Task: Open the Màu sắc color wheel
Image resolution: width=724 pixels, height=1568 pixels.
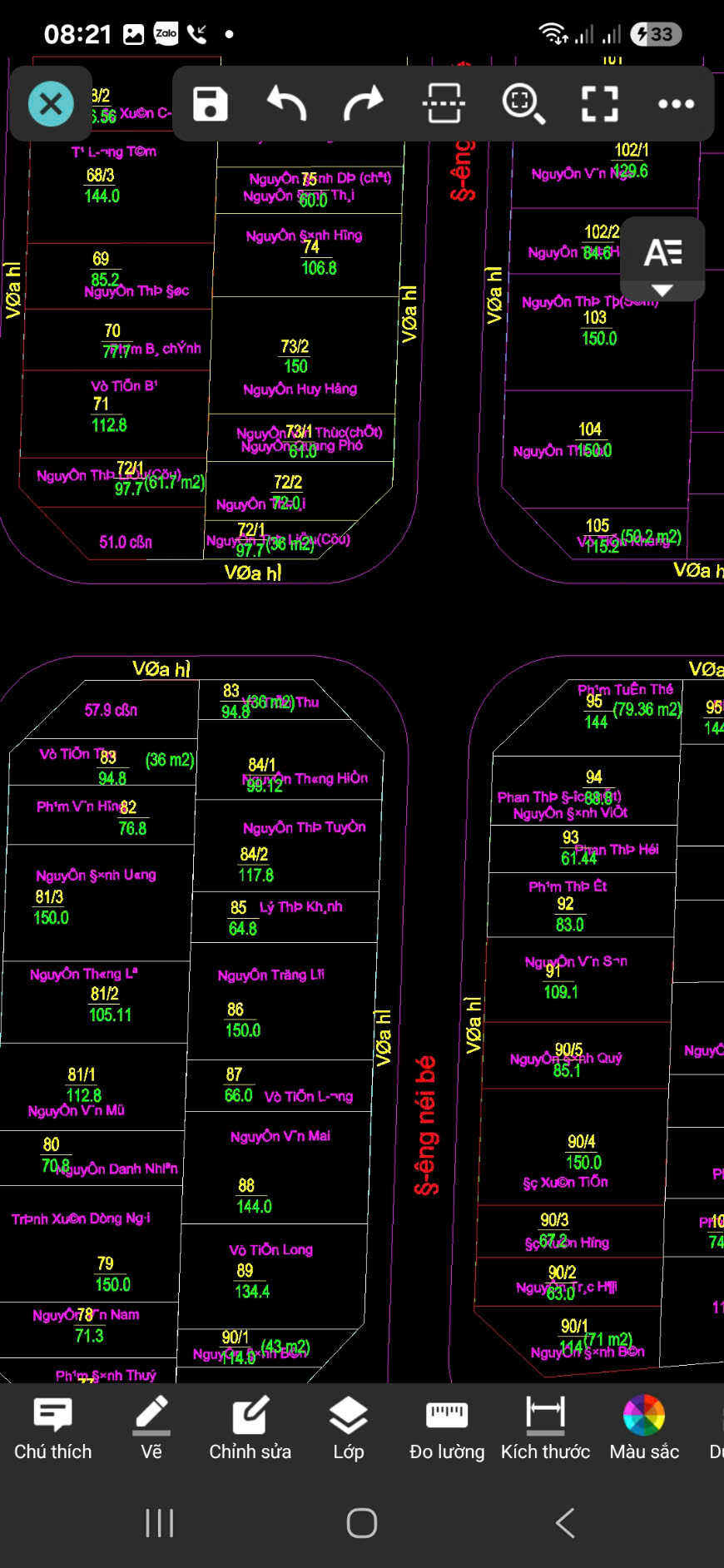Action: point(644,1428)
